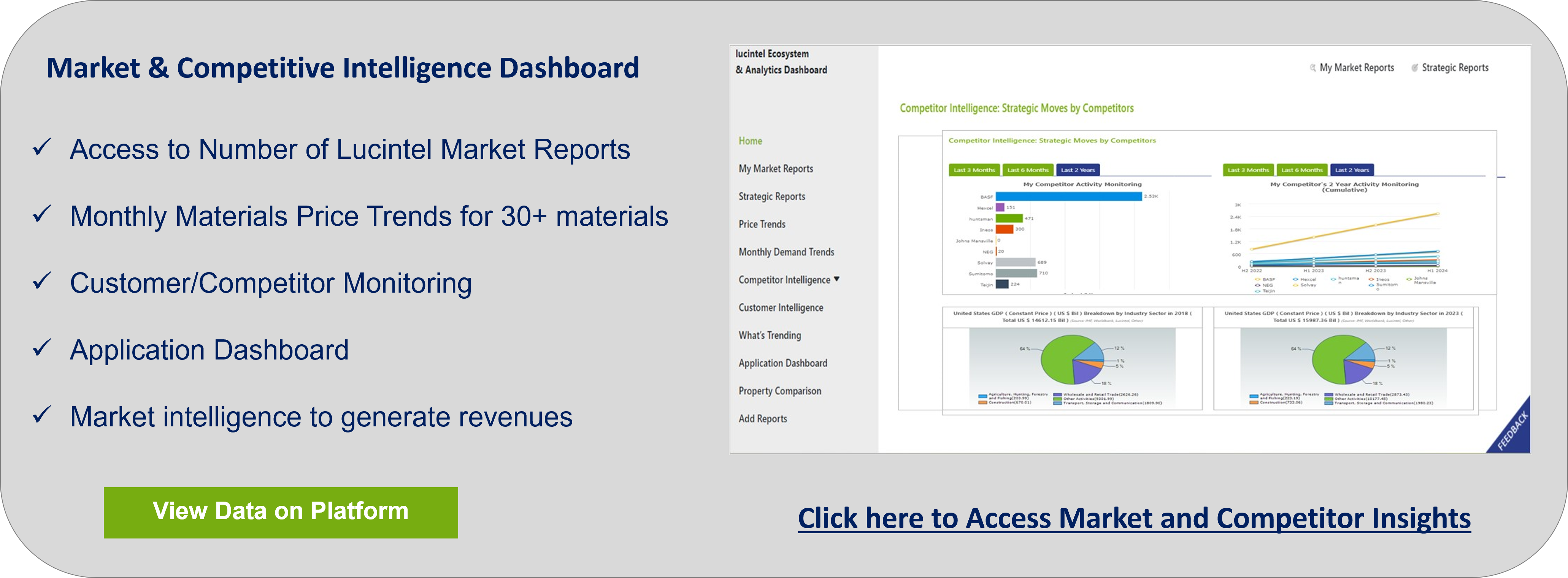Select My Market Reports in the sidebar
The height and width of the screenshot is (578, 1568).
tap(776, 168)
